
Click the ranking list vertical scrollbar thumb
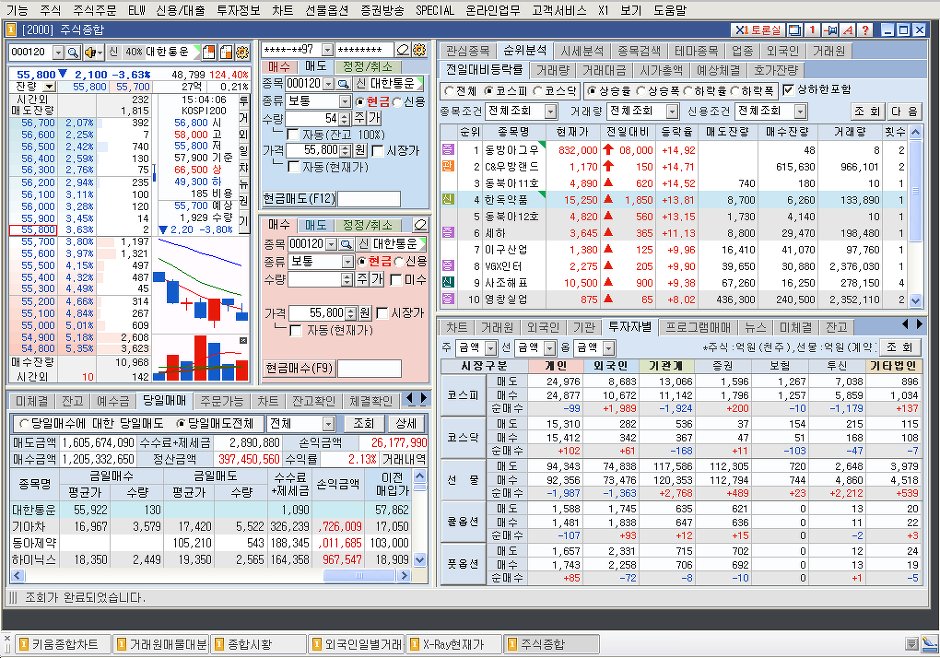click(x=915, y=190)
